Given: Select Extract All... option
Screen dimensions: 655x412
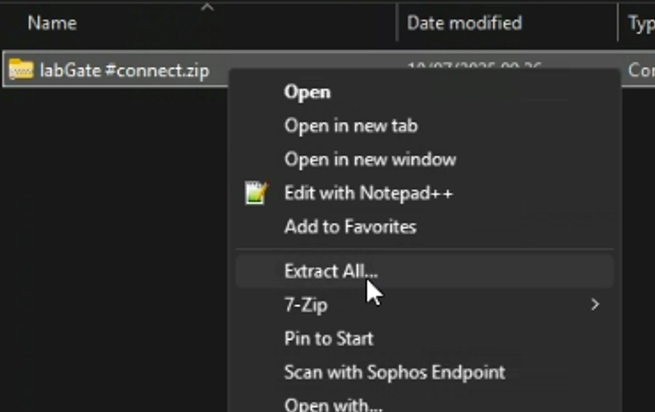Looking at the screenshot, I should [424, 272].
